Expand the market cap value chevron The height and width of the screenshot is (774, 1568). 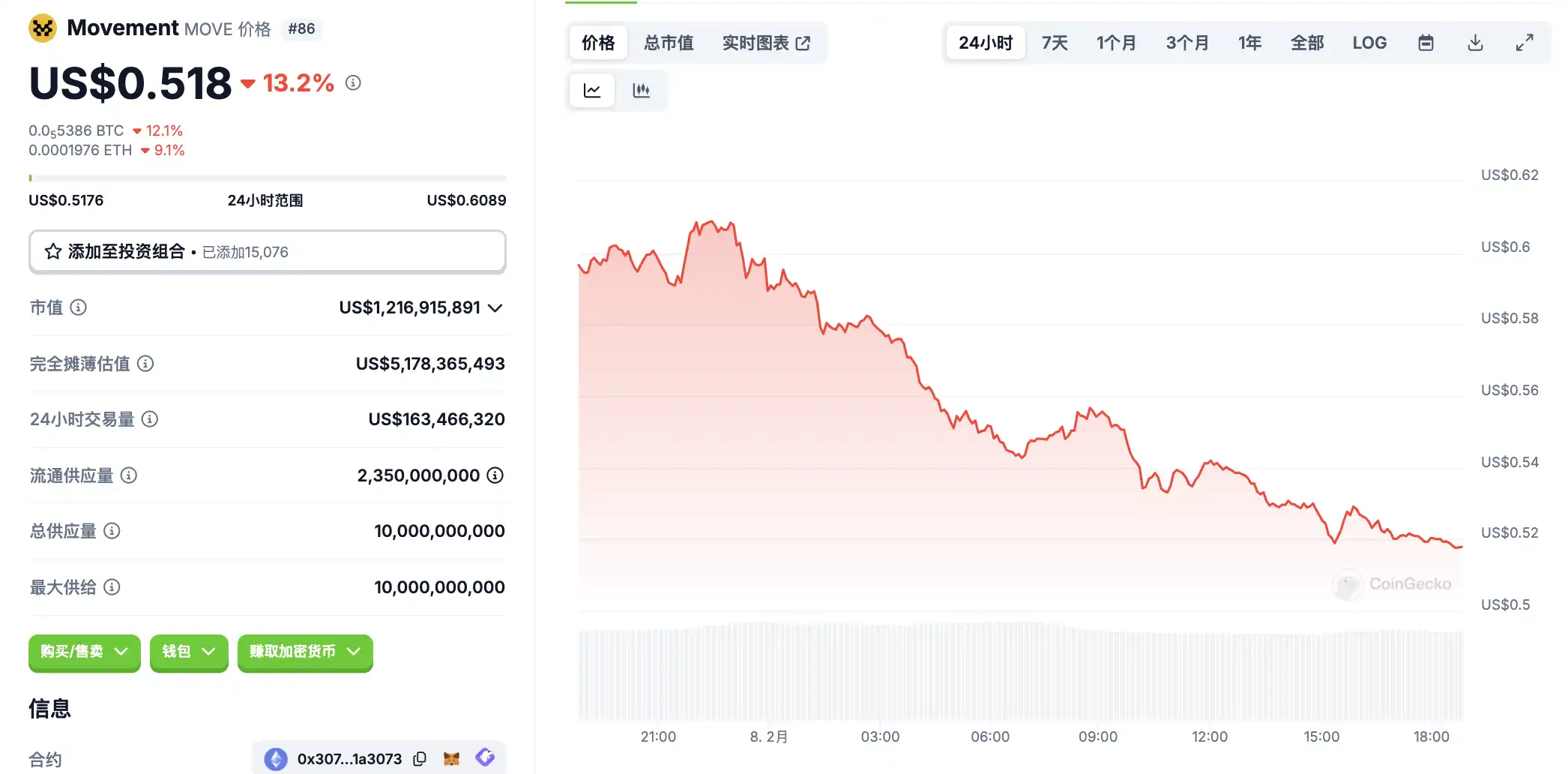coord(495,308)
